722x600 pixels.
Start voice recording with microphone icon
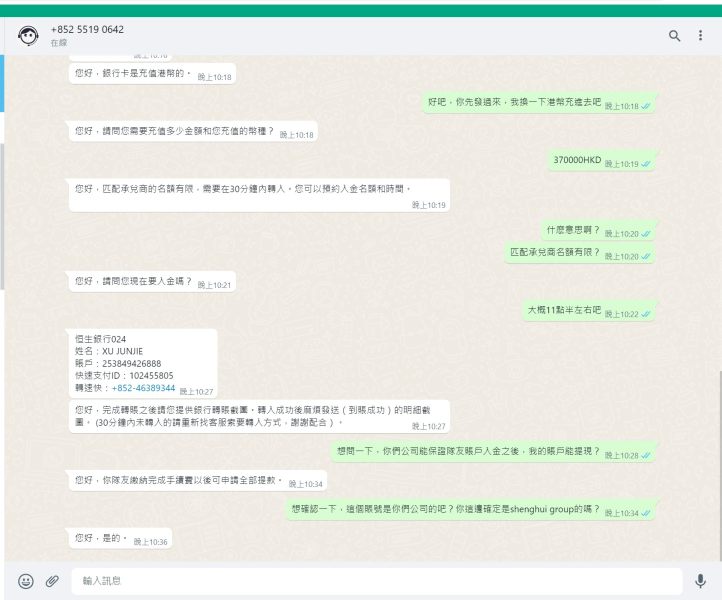click(x=700, y=581)
